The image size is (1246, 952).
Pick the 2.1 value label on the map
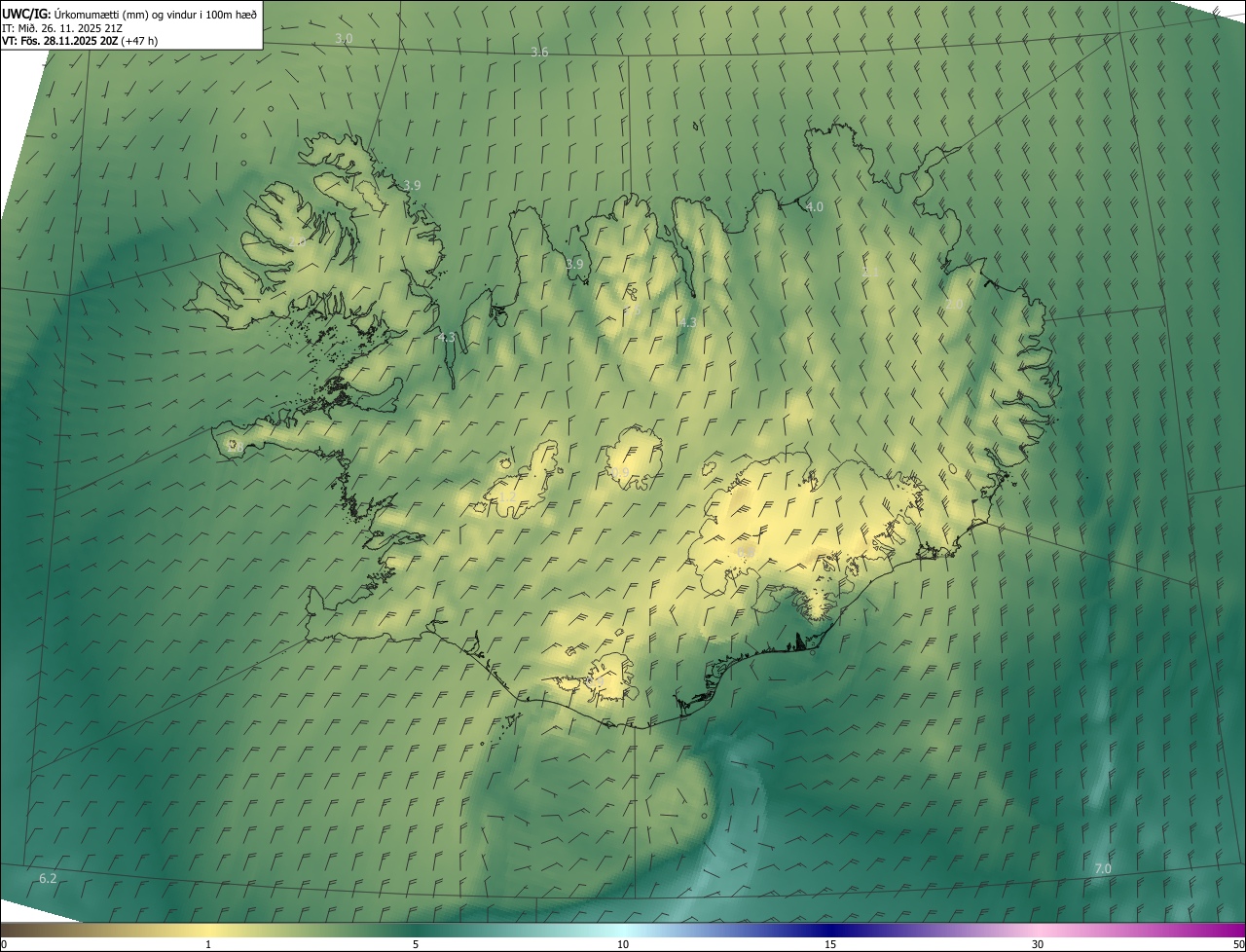tap(871, 272)
